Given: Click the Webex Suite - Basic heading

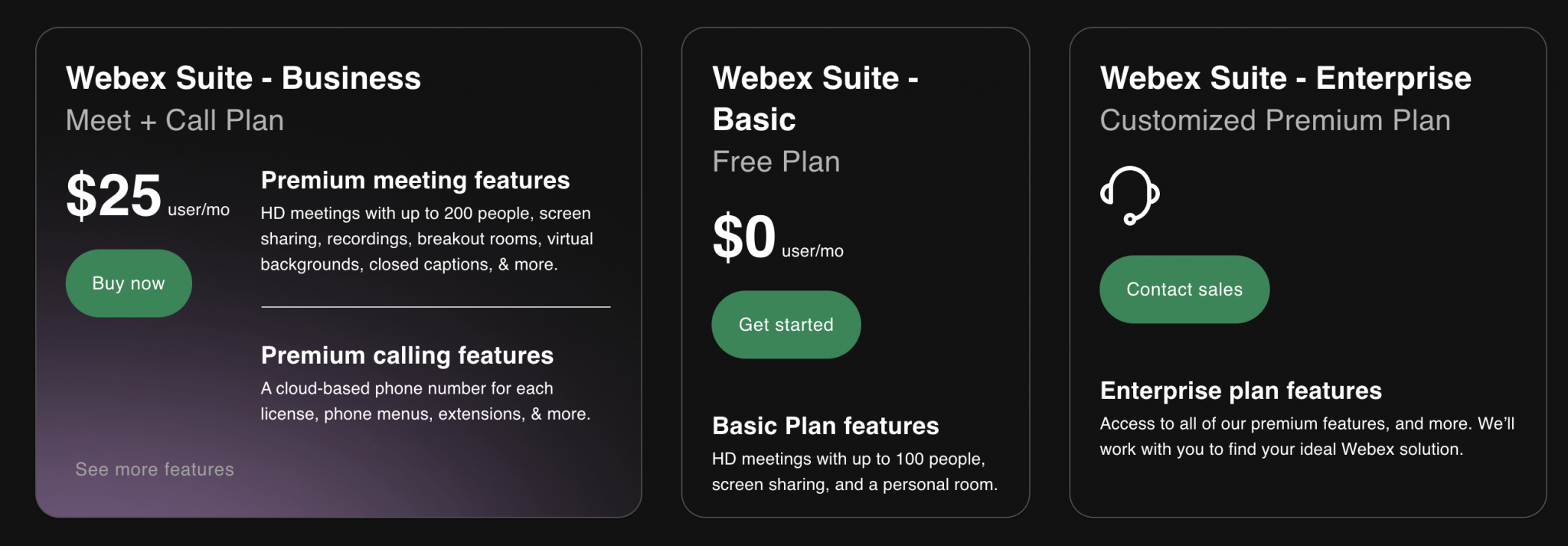Looking at the screenshot, I should 815,98.
